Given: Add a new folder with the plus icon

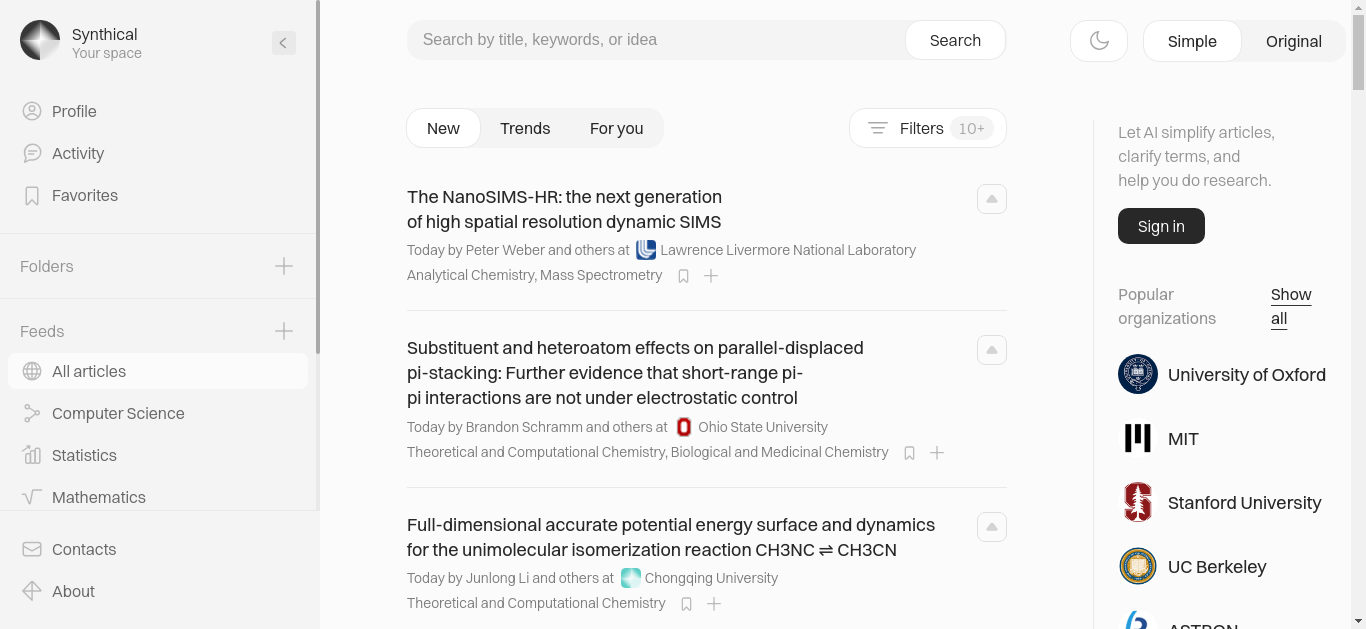Looking at the screenshot, I should (284, 266).
